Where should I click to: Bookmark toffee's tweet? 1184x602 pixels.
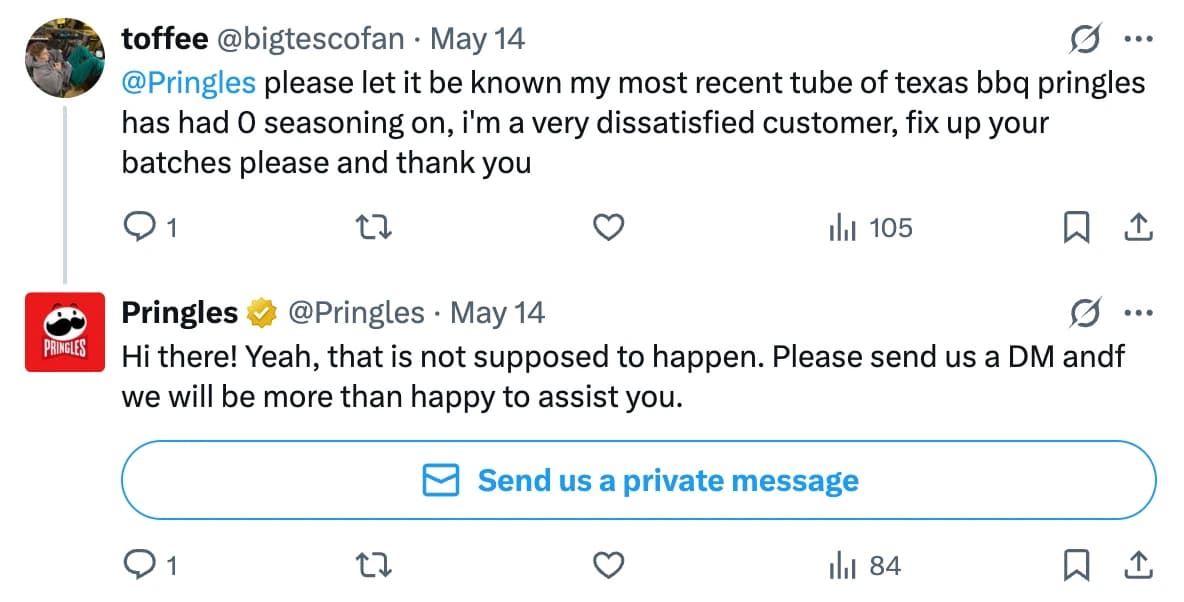coord(1075,229)
